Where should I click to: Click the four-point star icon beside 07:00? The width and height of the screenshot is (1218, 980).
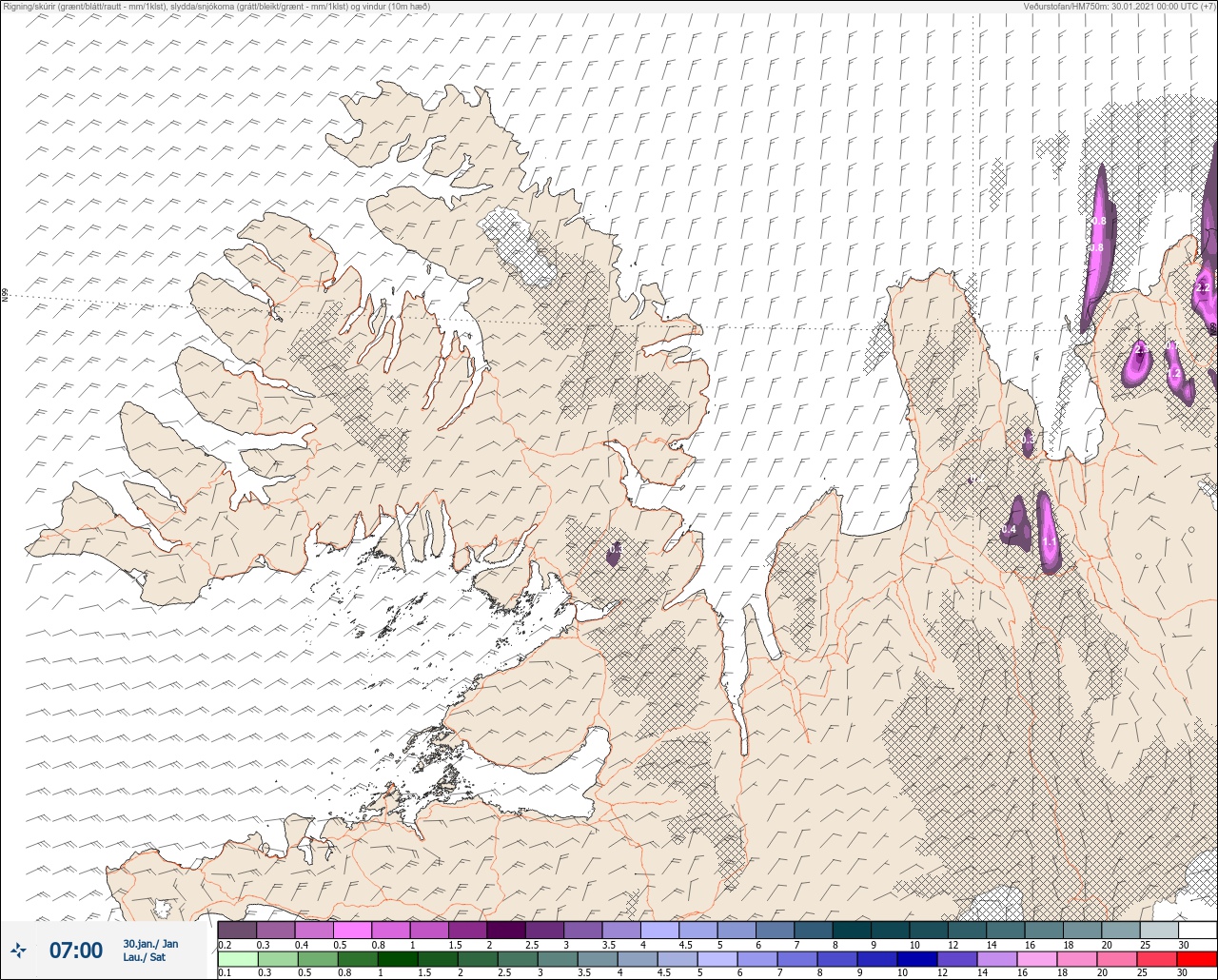click(19, 950)
